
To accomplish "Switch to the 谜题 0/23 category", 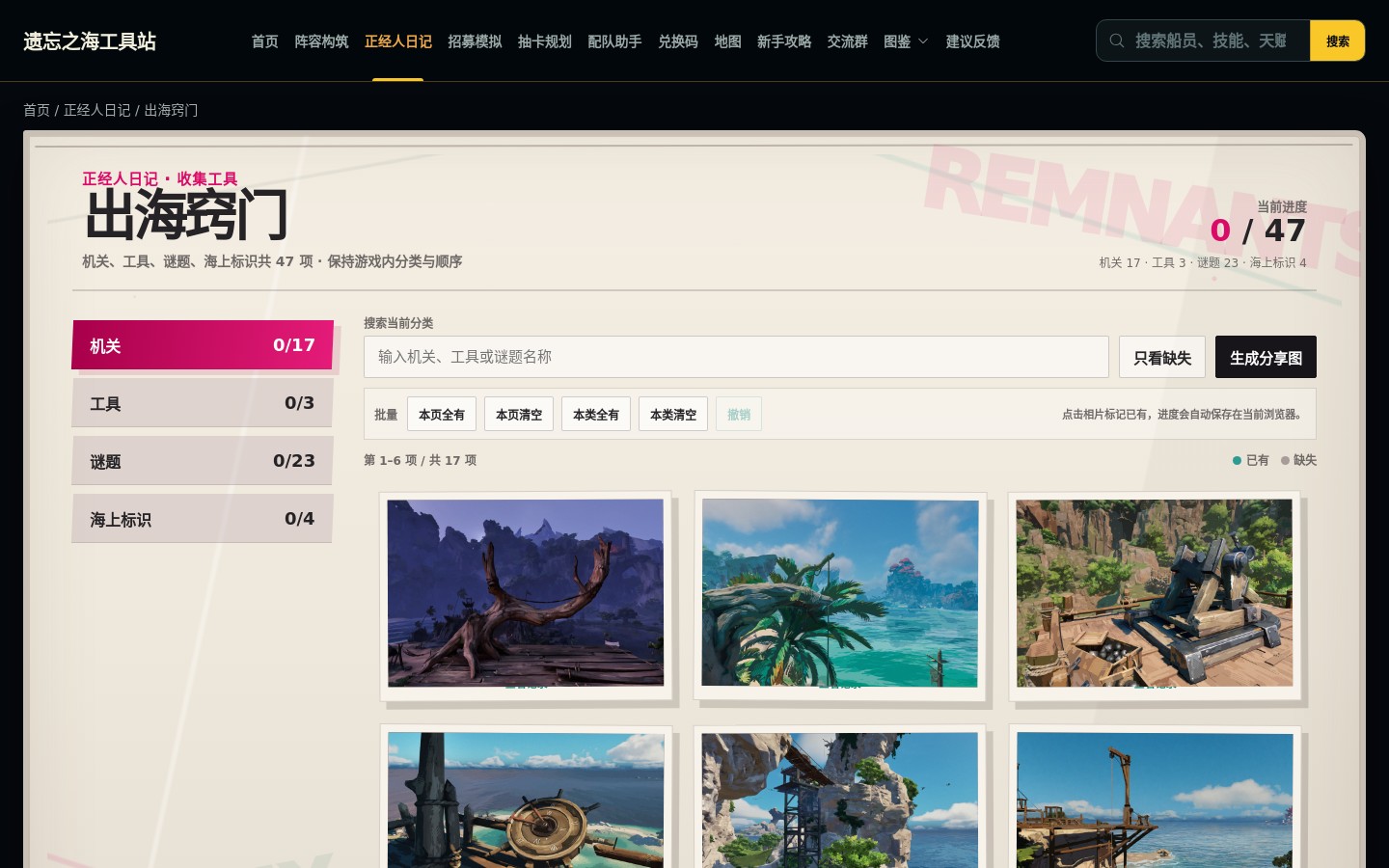I will (x=203, y=461).
